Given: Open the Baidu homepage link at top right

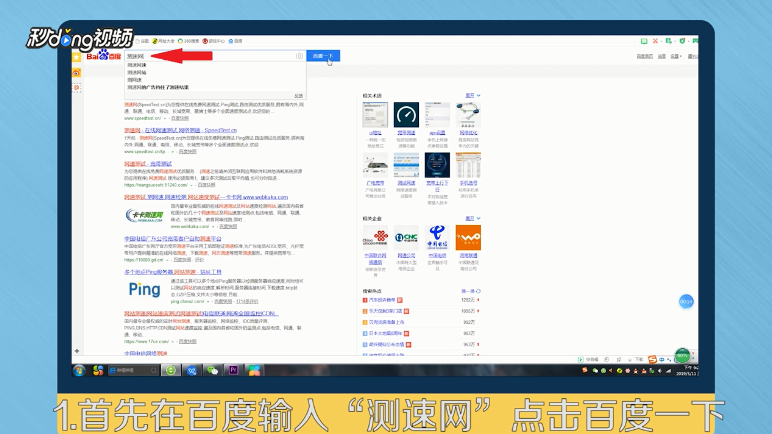Looking at the screenshot, I should [644, 56].
